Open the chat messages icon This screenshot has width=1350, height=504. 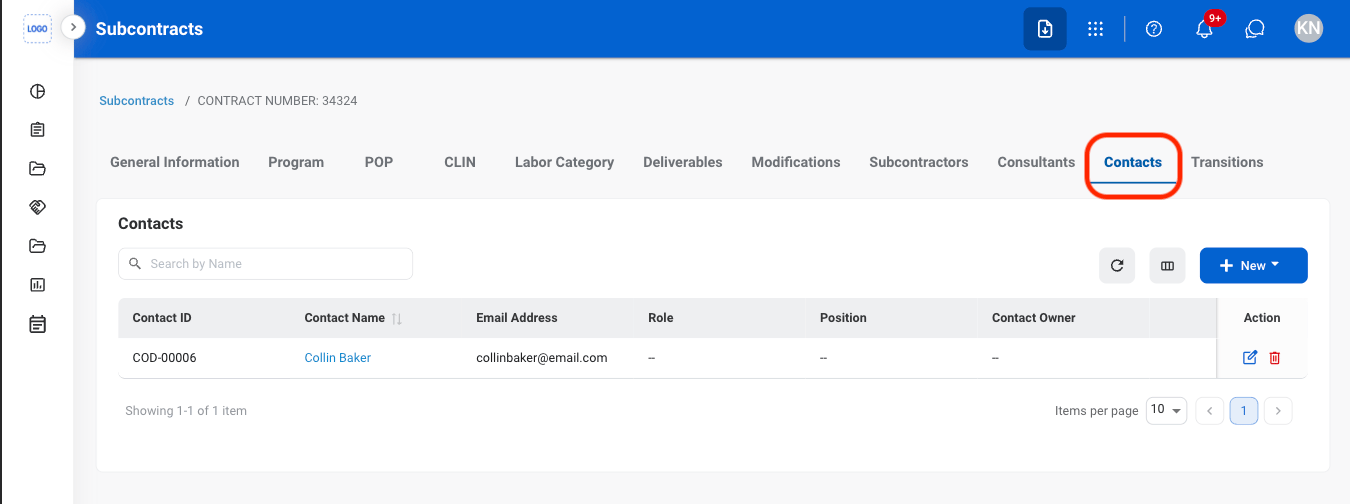pyautogui.click(x=1255, y=29)
